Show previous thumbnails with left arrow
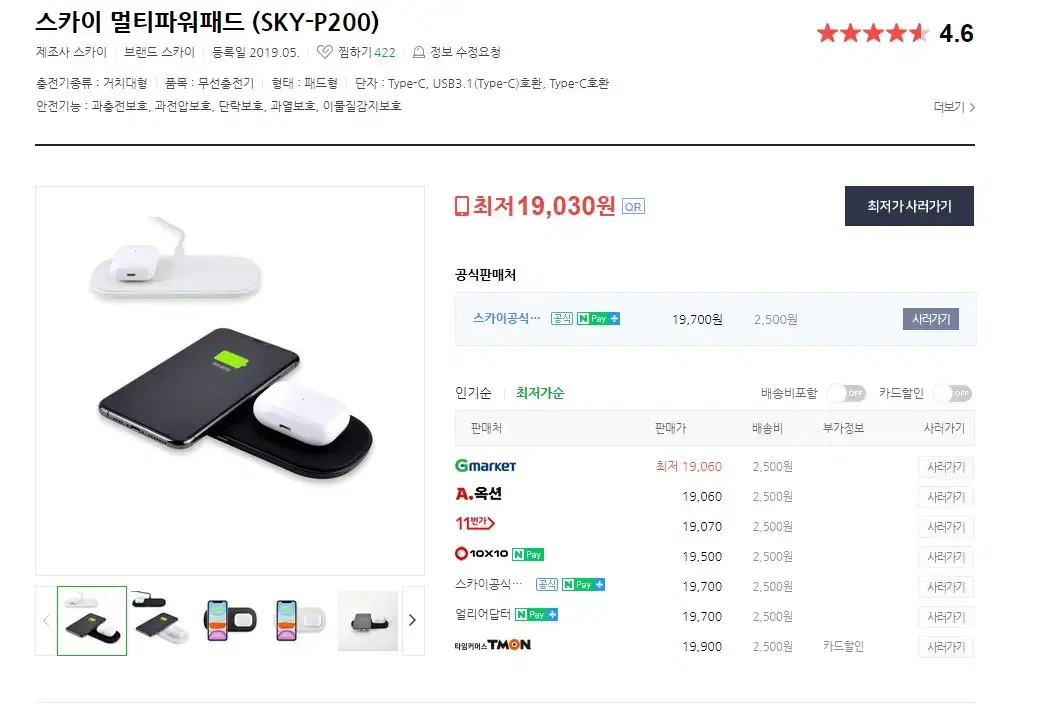Viewport: 1046px width, 727px height. [x=46, y=620]
